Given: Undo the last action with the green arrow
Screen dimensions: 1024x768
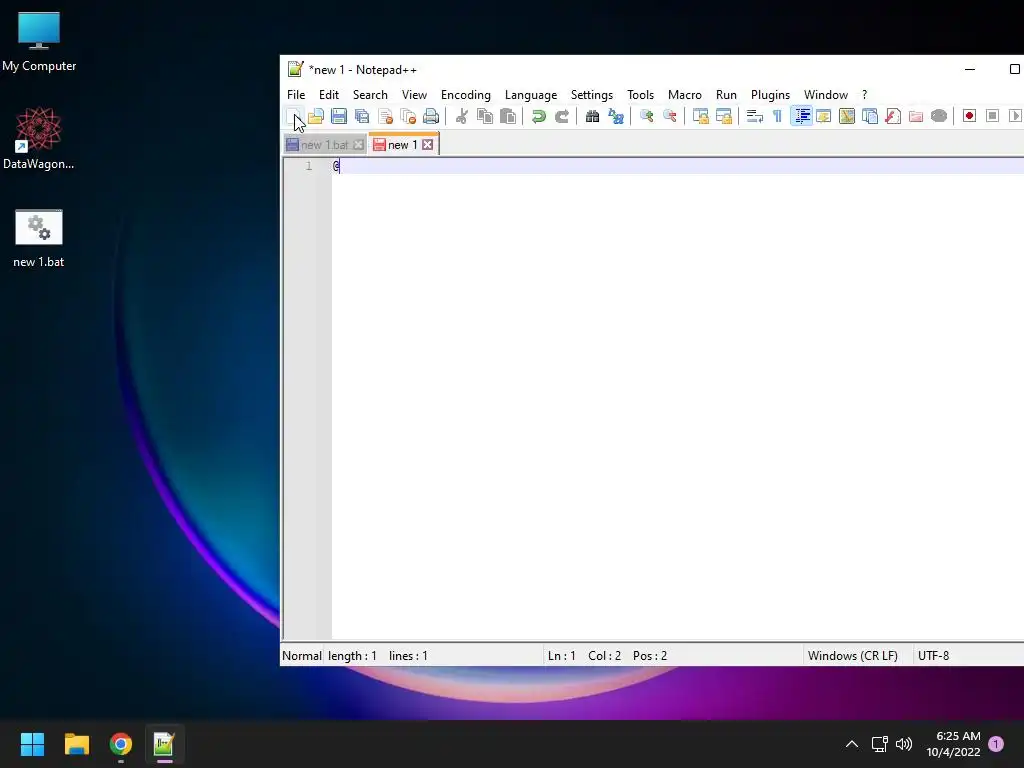Looking at the screenshot, I should (x=538, y=116).
